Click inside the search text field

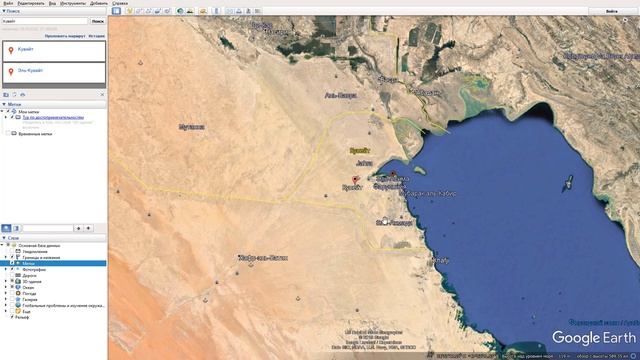coord(45,21)
